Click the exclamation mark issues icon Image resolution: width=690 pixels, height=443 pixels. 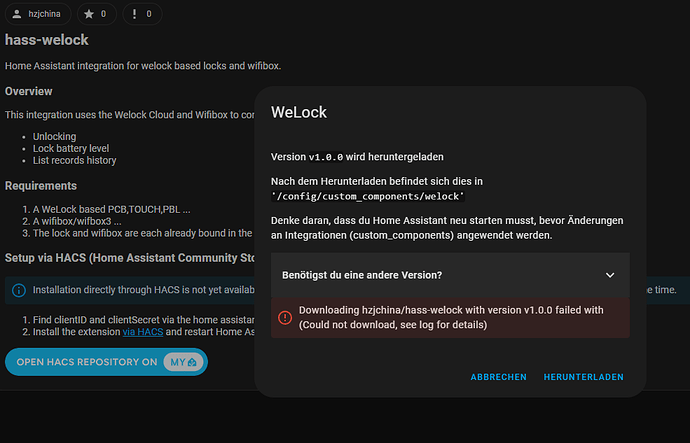click(x=134, y=14)
